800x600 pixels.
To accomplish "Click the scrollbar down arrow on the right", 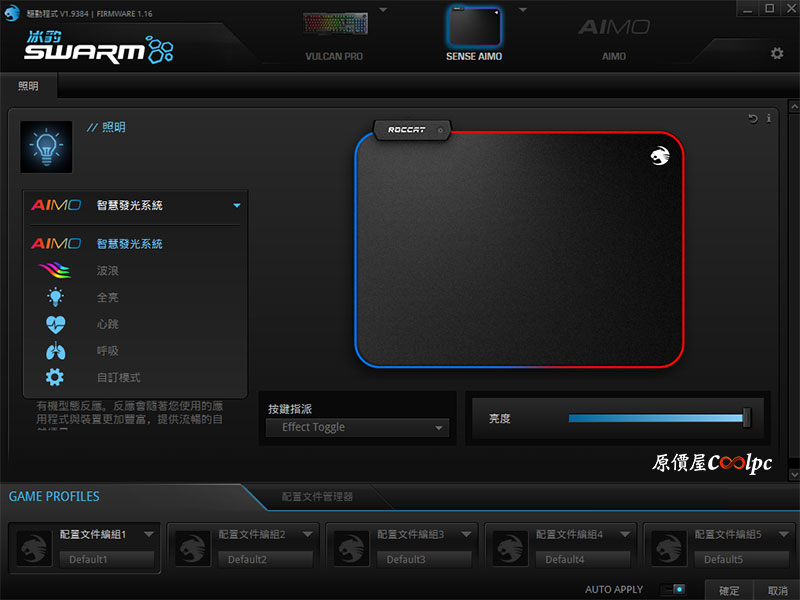I will pos(794,474).
